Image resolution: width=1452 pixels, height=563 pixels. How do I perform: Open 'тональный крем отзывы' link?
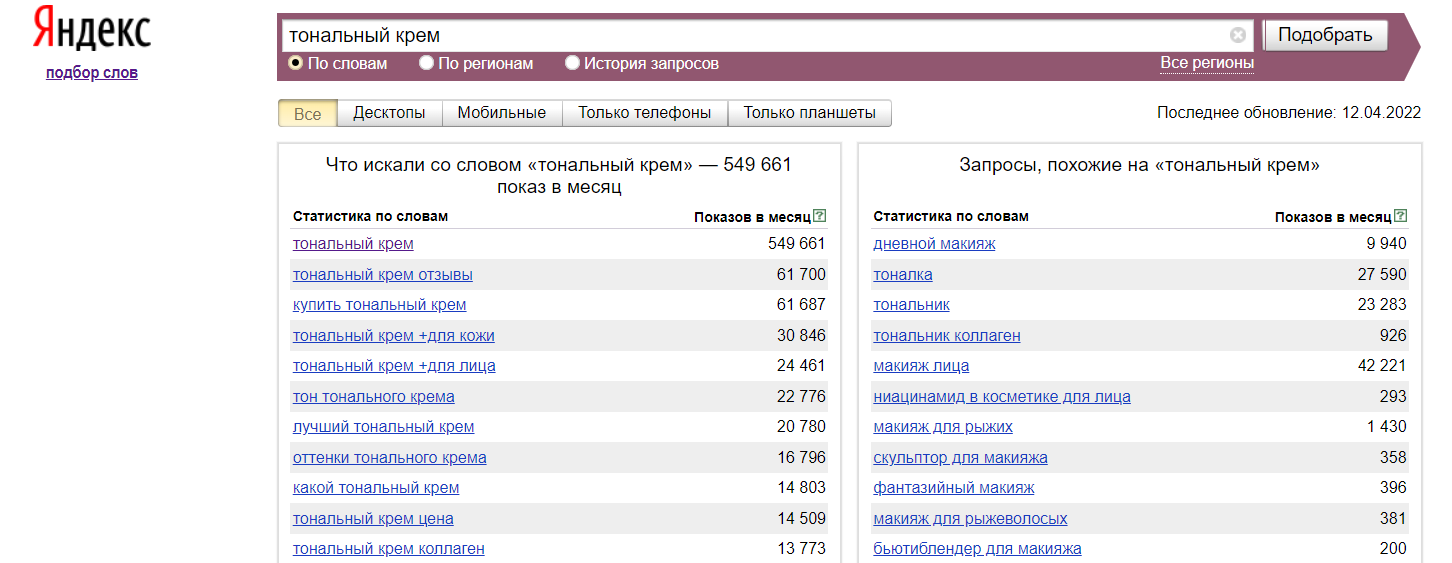[x=383, y=274]
